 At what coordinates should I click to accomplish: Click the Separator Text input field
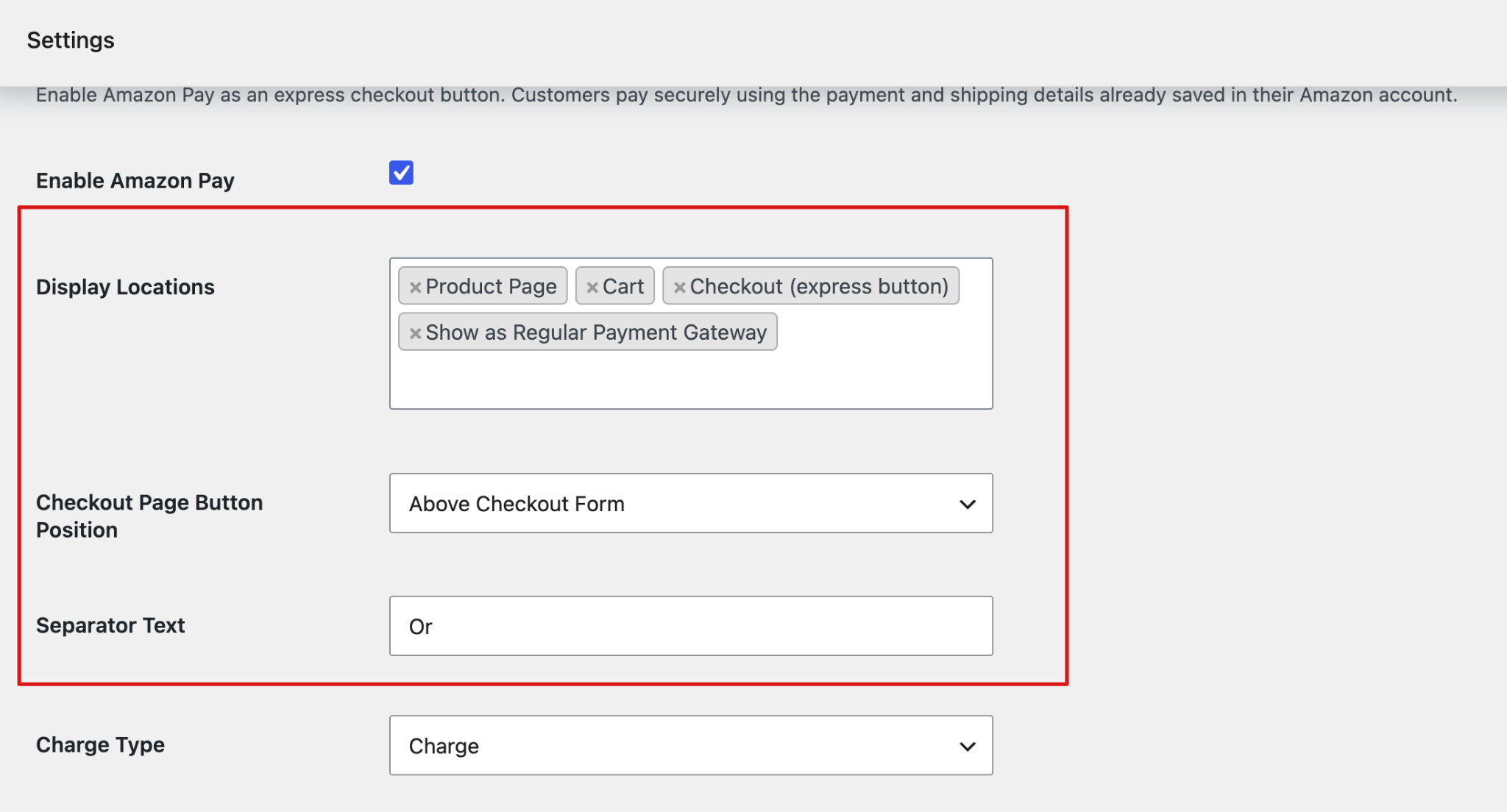691,626
